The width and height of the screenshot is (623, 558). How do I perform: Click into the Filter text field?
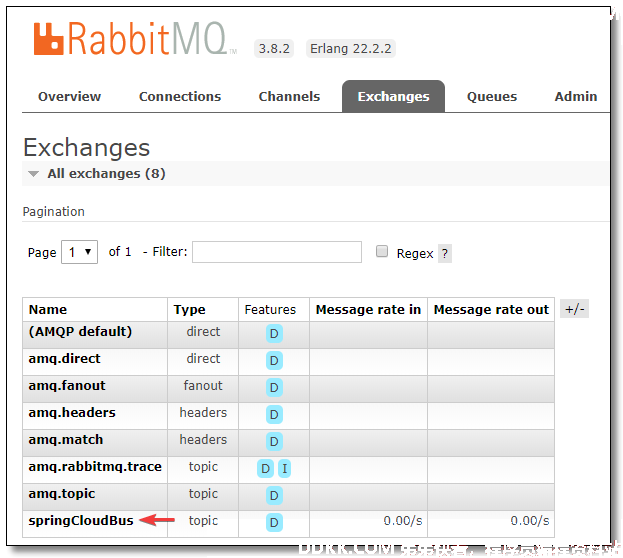coord(277,252)
